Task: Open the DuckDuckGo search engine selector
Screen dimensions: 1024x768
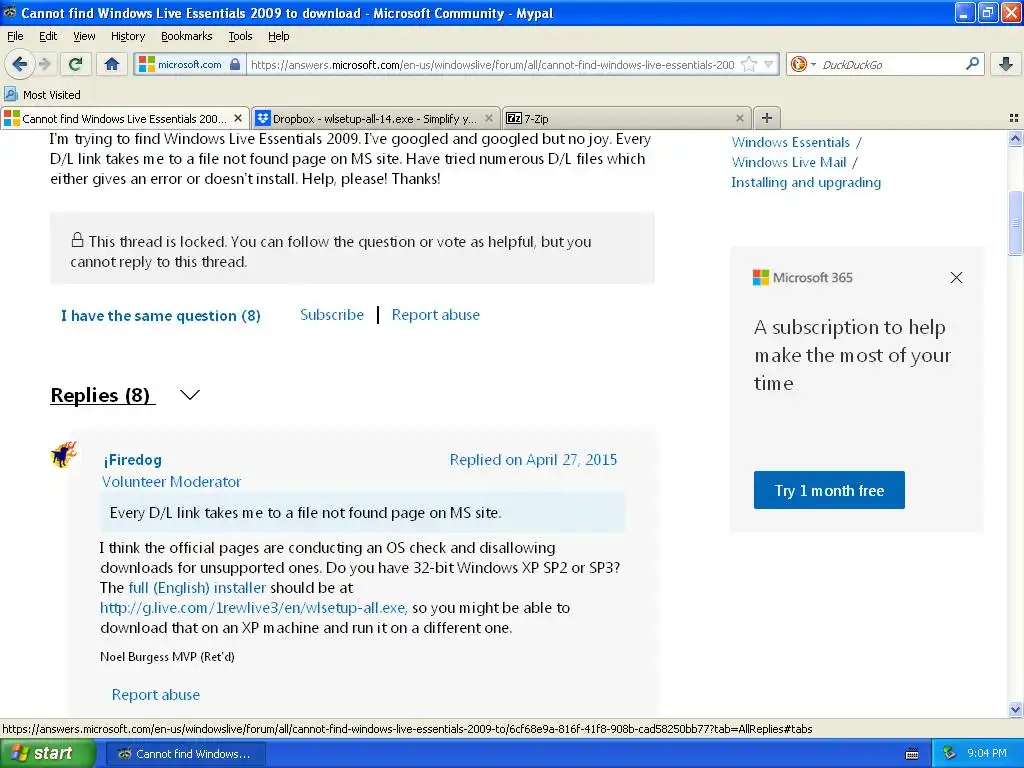Action: click(x=803, y=64)
